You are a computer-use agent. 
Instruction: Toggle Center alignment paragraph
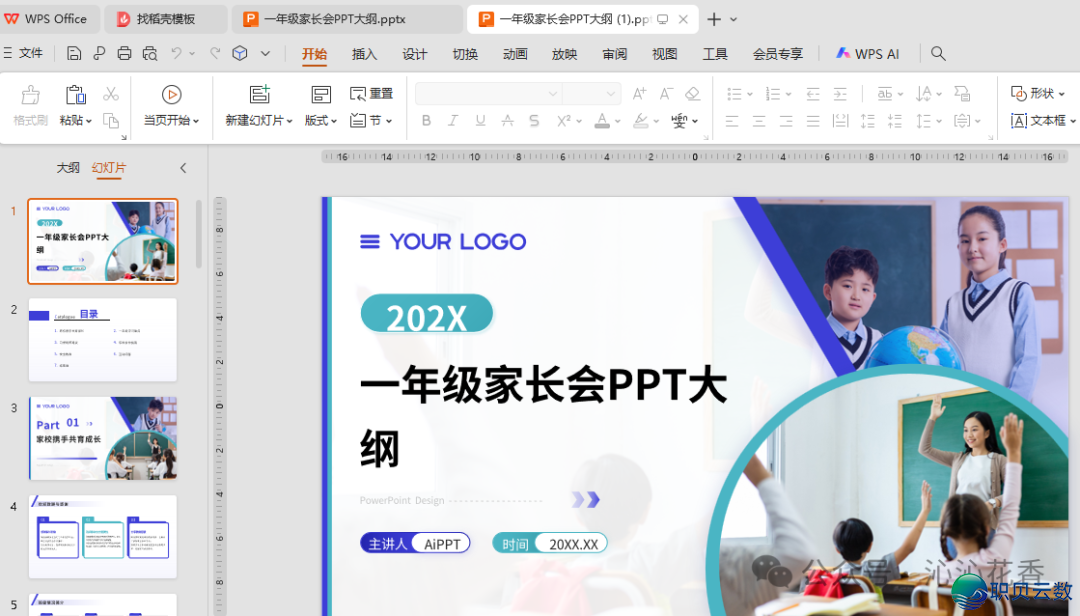click(x=759, y=122)
